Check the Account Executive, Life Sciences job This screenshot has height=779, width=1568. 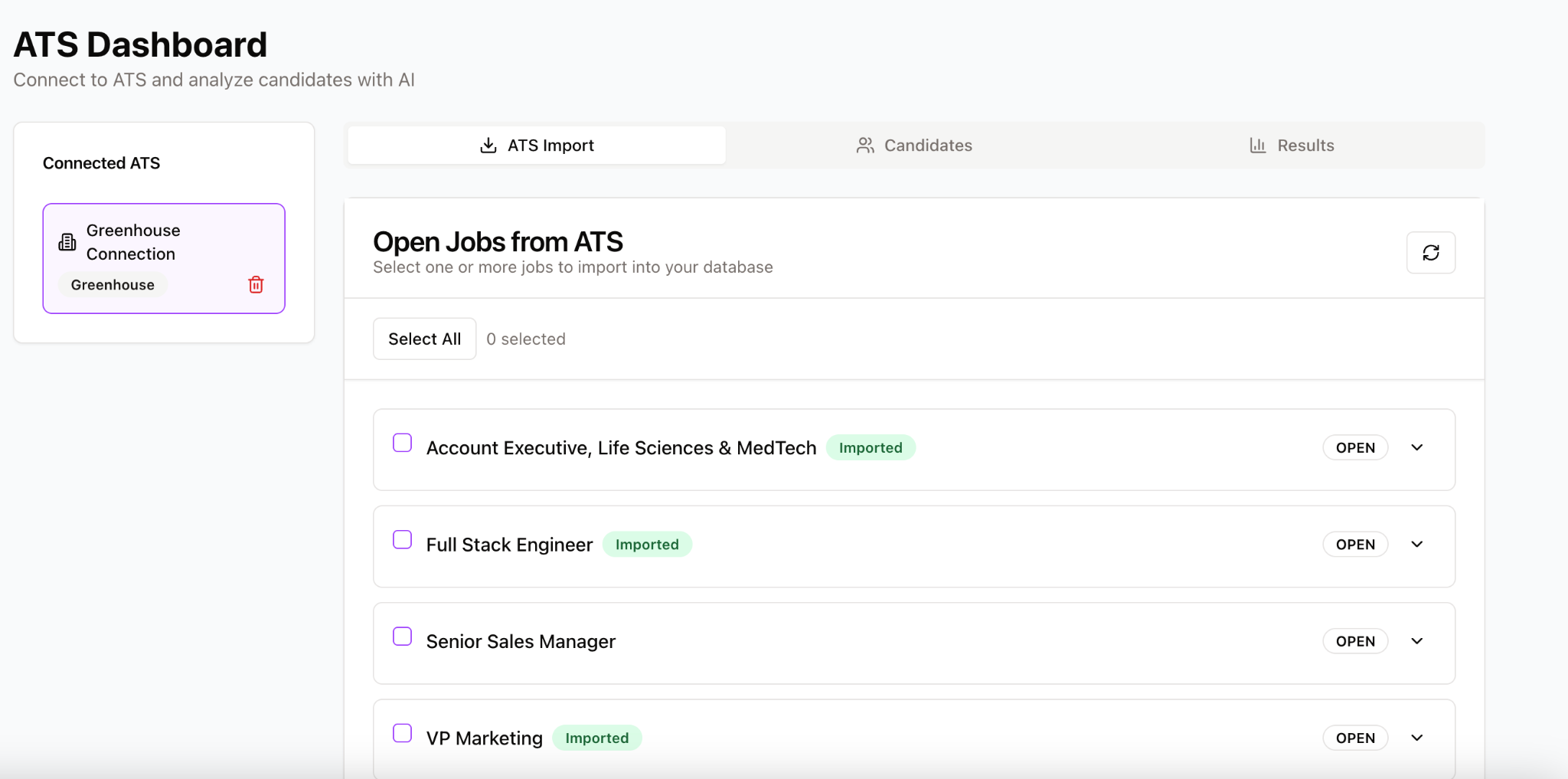point(402,443)
